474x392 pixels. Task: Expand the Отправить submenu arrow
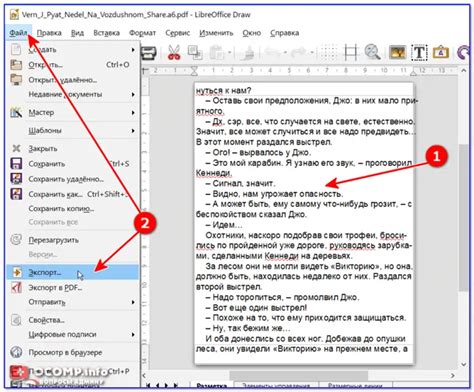(133, 302)
